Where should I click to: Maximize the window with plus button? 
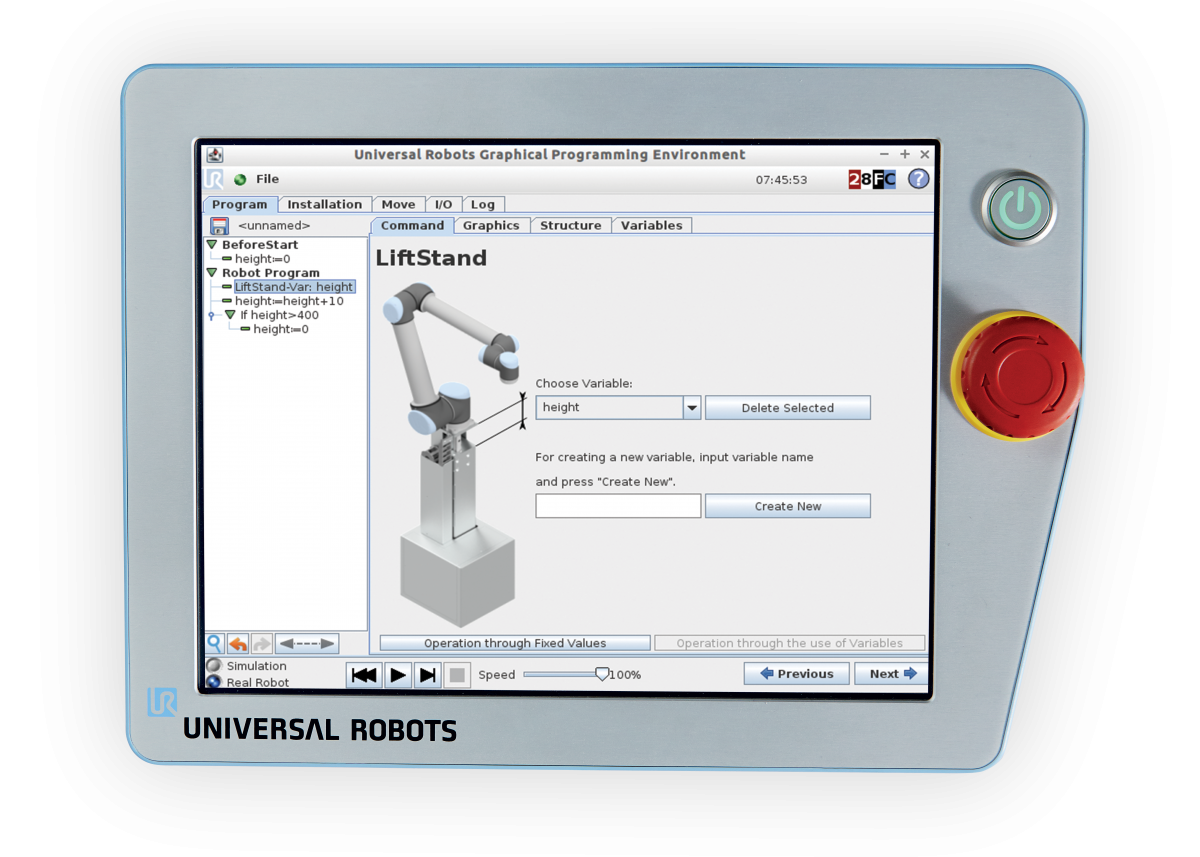tap(905, 155)
